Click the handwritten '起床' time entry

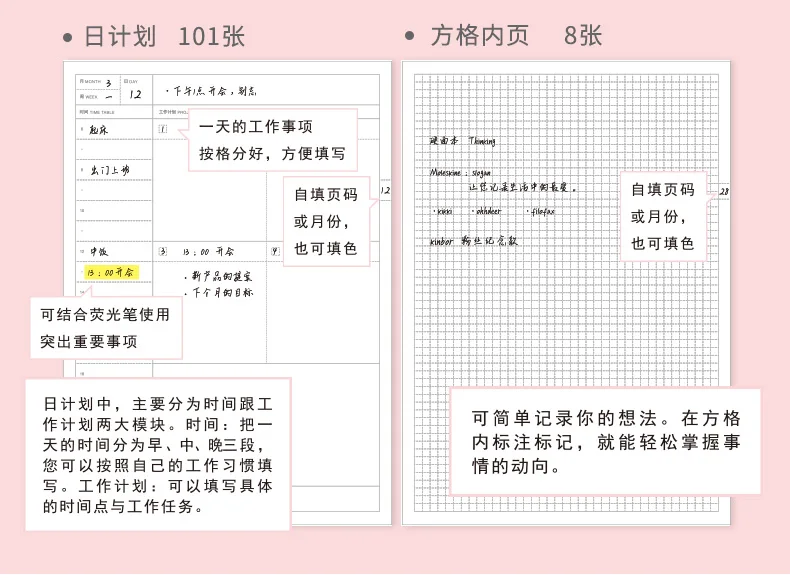(x=99, y=130)
